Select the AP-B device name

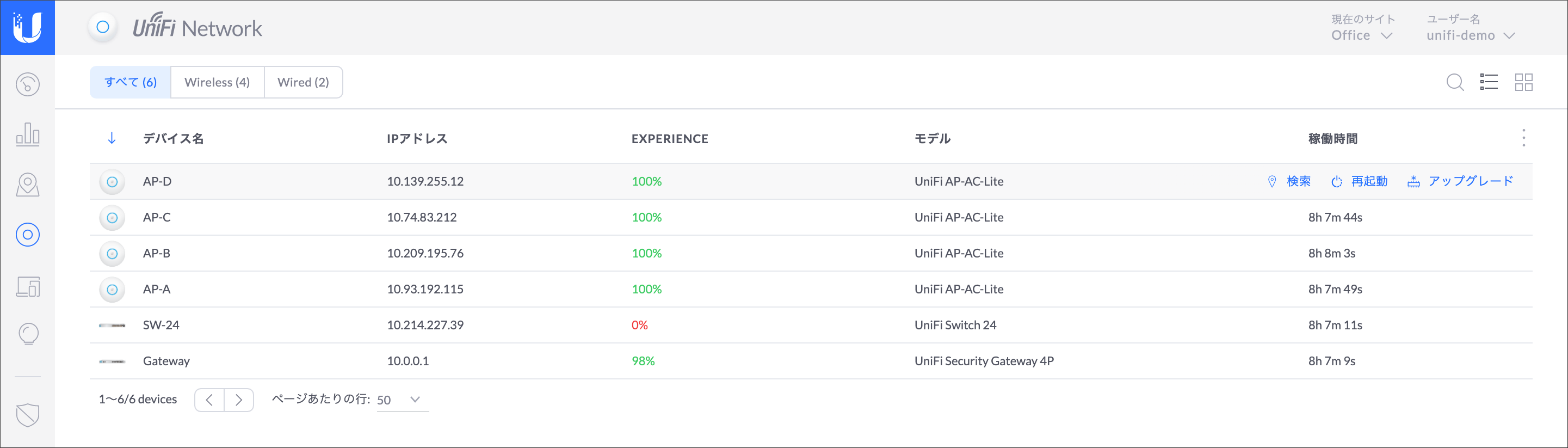point(157,253)
